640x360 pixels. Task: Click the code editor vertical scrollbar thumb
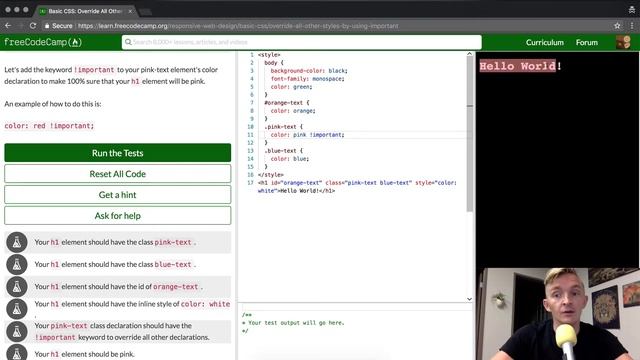(469, 134)
